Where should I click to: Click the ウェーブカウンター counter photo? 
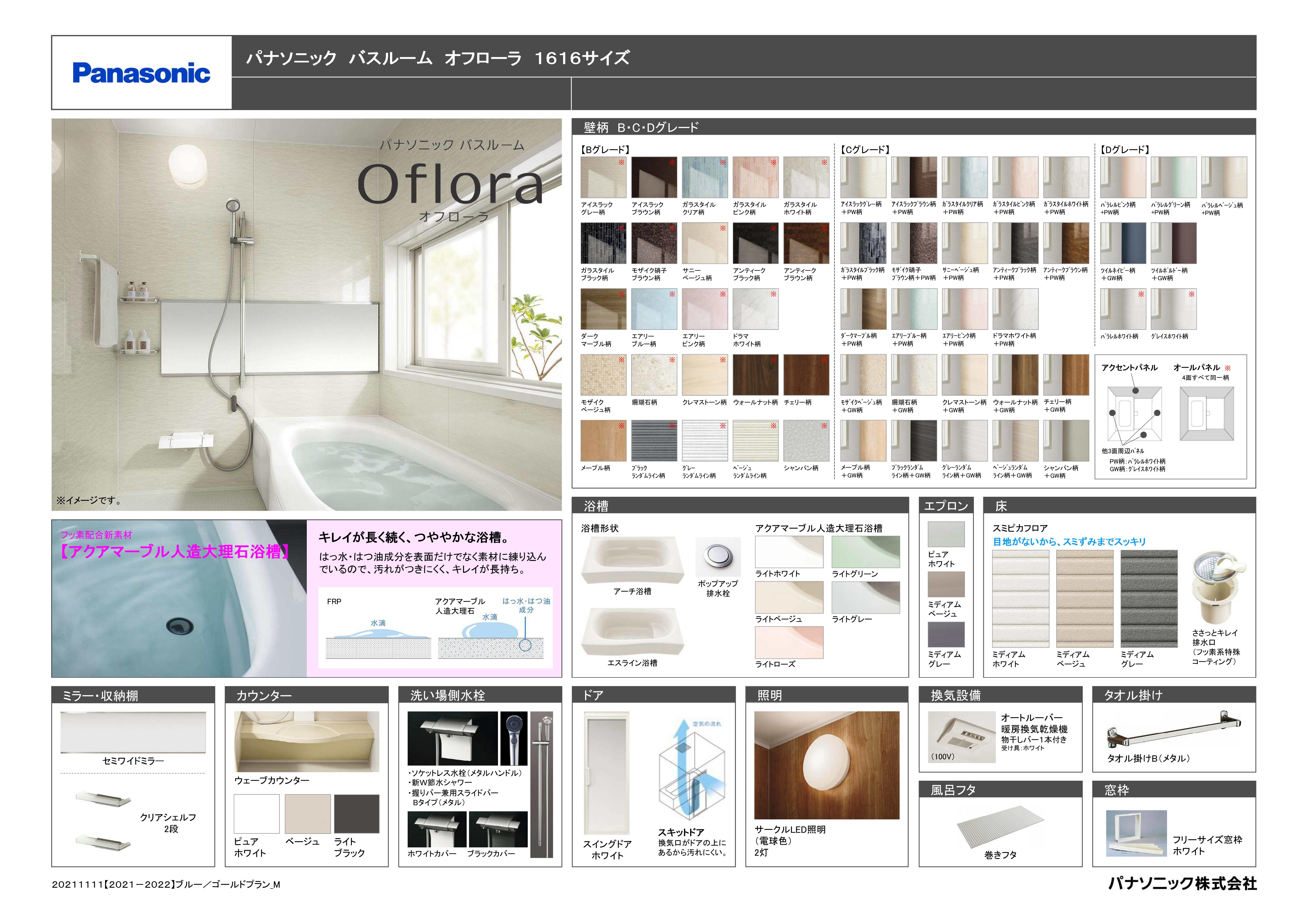coord(306,741)
